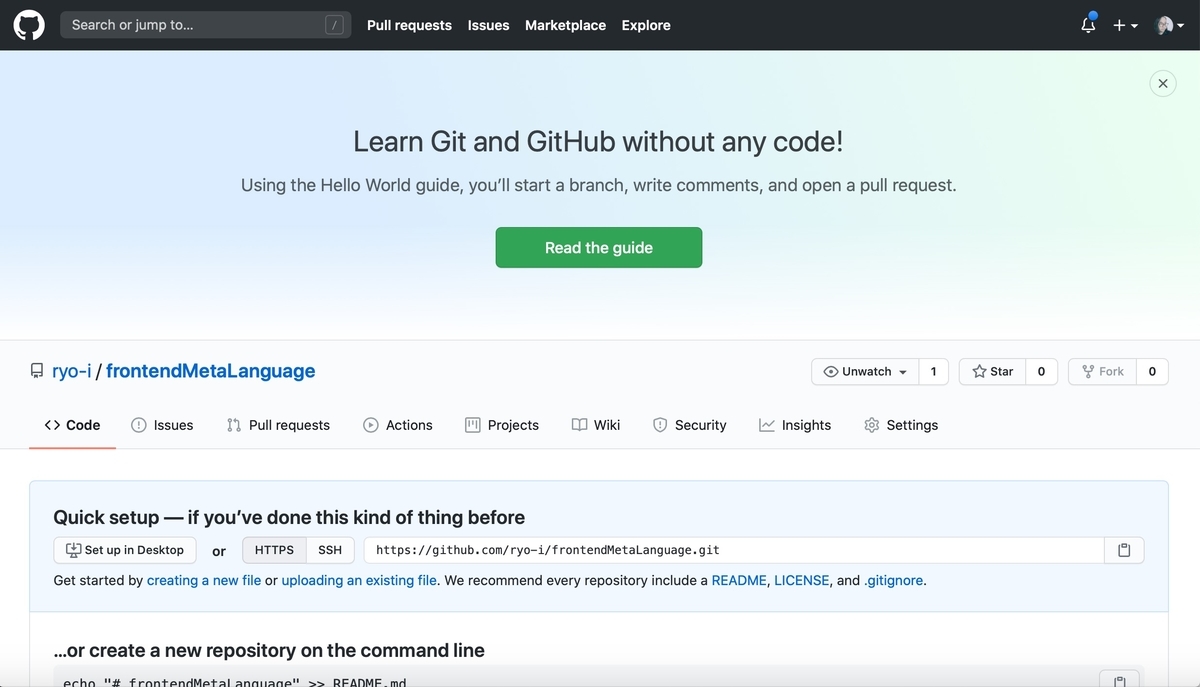This screenshot has height=687, width=1200.
Task: Click the uploading an existing file link
Action: (359, 580)
